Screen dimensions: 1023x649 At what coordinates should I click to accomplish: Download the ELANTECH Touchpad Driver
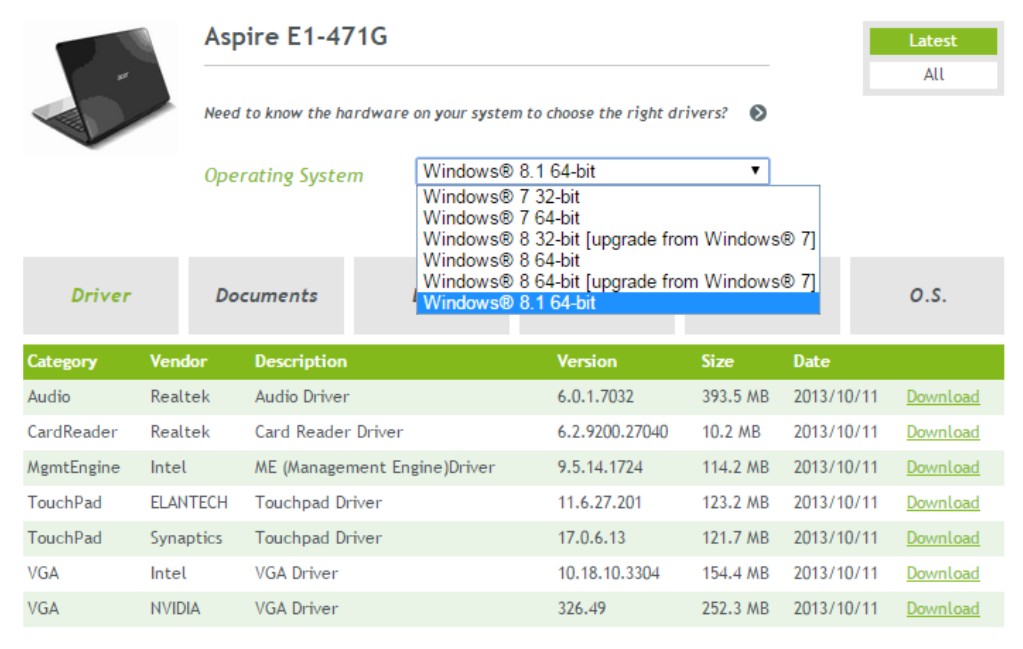943,502
